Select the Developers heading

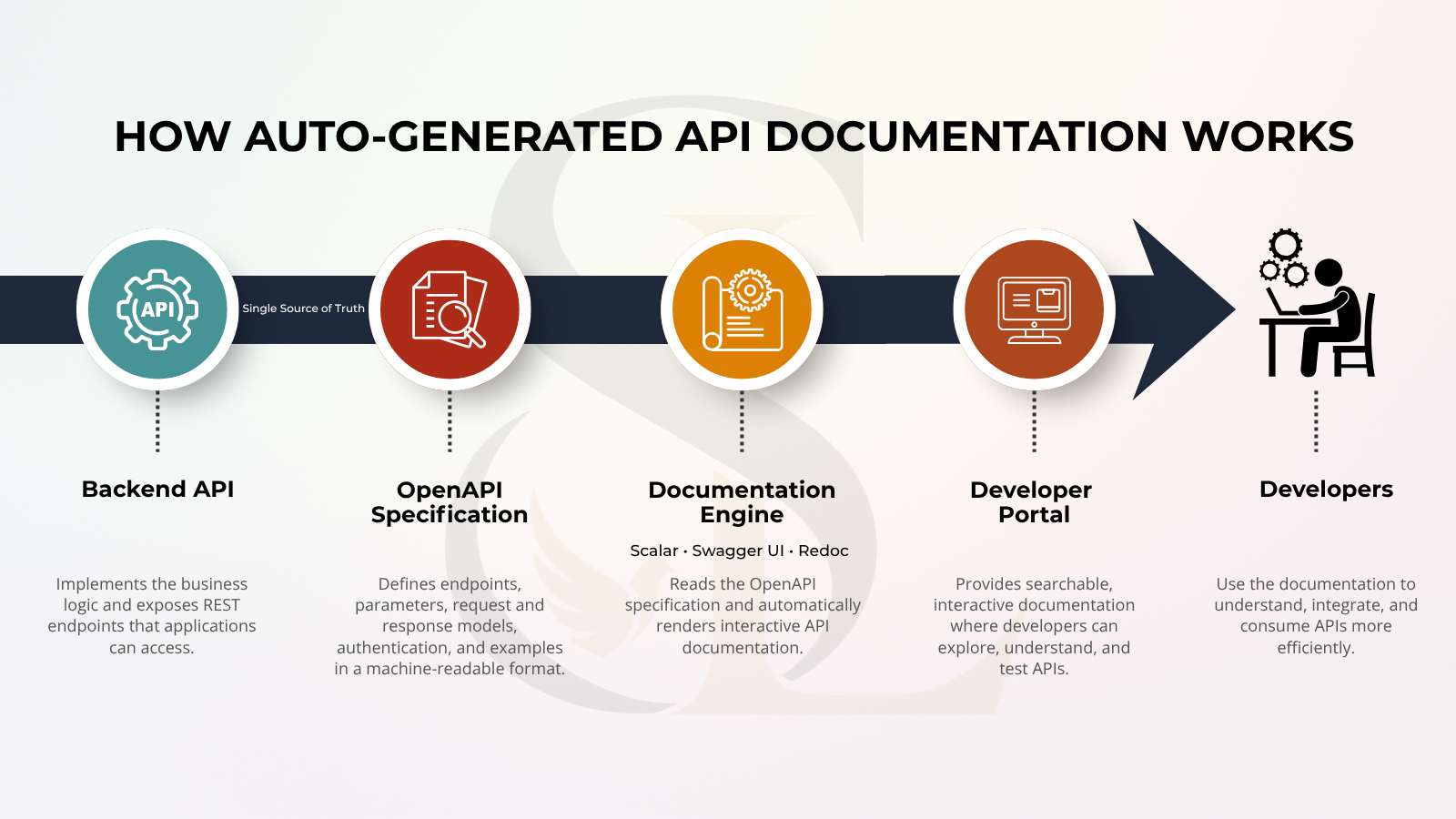tap(1326, 490)
